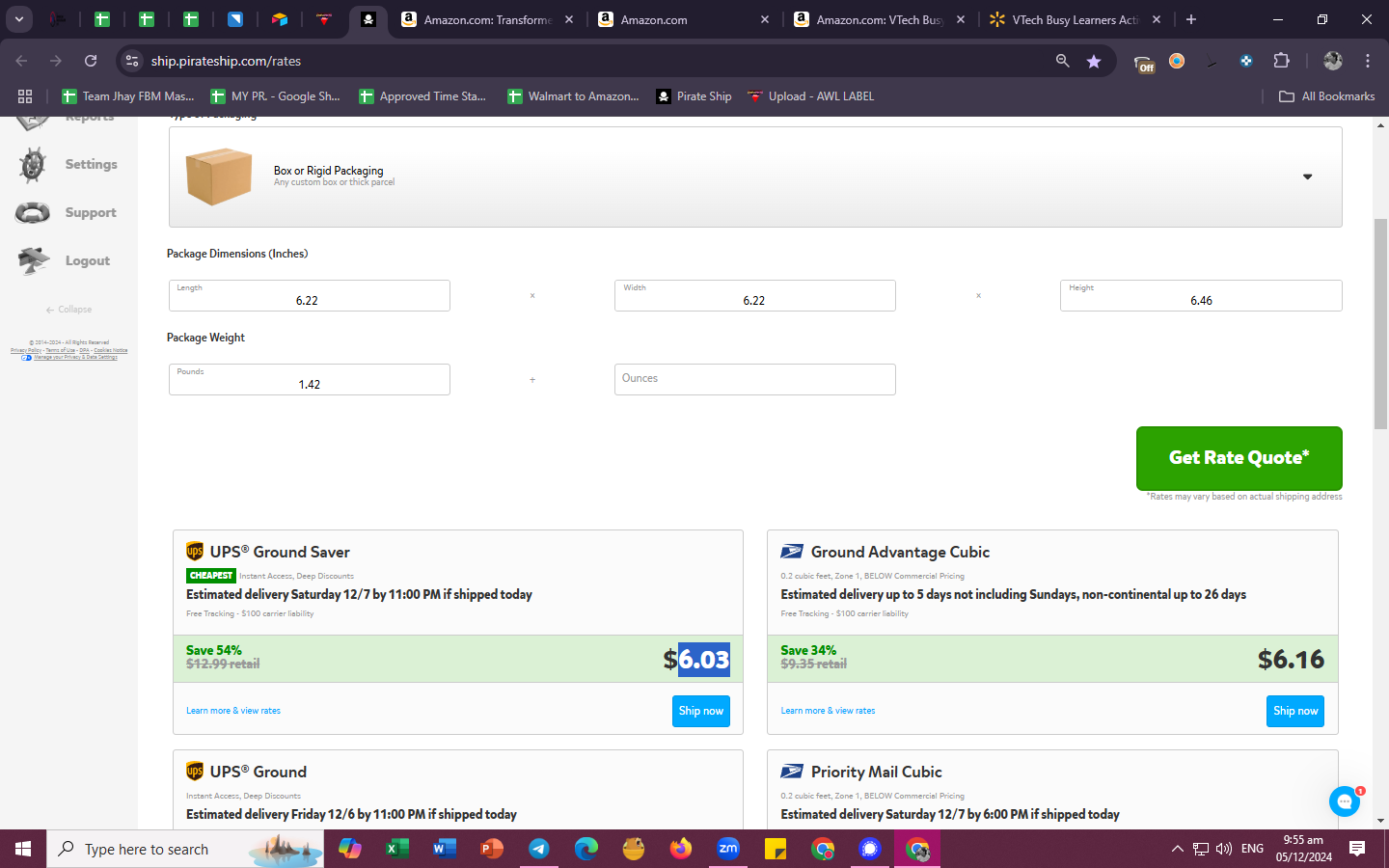Open the Windows Start menu
The height and width of the screenshot is (868, 1389).
click(x=23, y=849)
